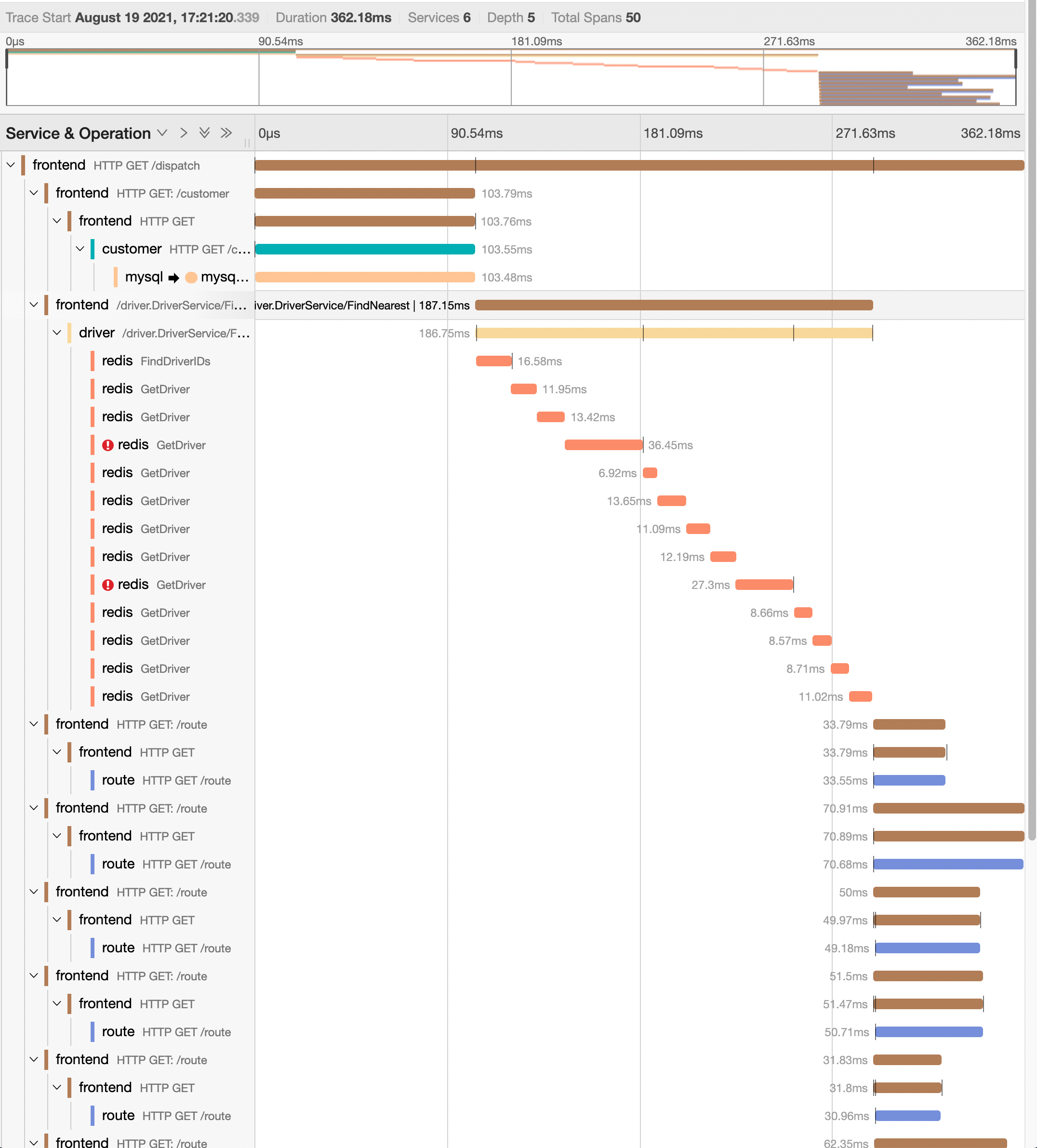Toggle the frontend /driver.DriverService/FindNearest span tree
Screen dimensions: 1037x1148
coord(34,305)
